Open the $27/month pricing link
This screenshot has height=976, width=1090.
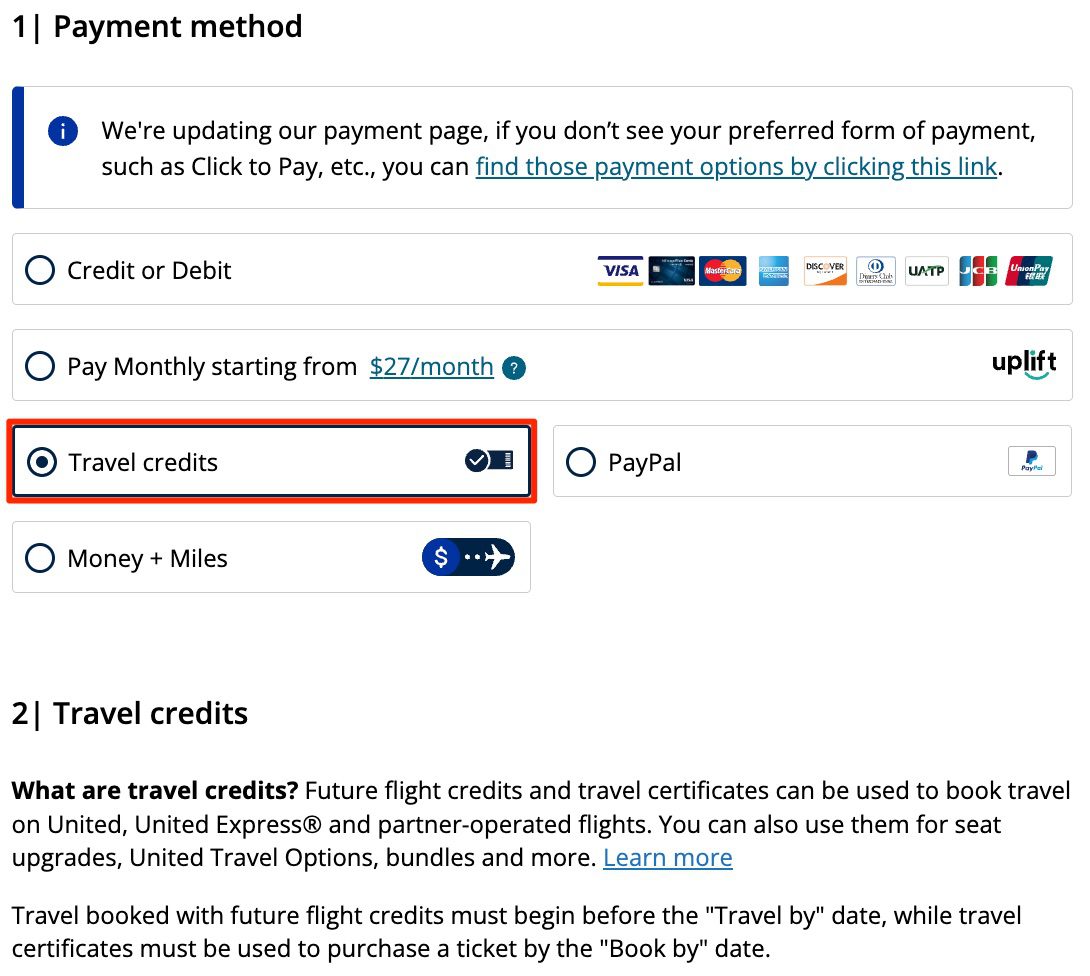click(431, 366)
